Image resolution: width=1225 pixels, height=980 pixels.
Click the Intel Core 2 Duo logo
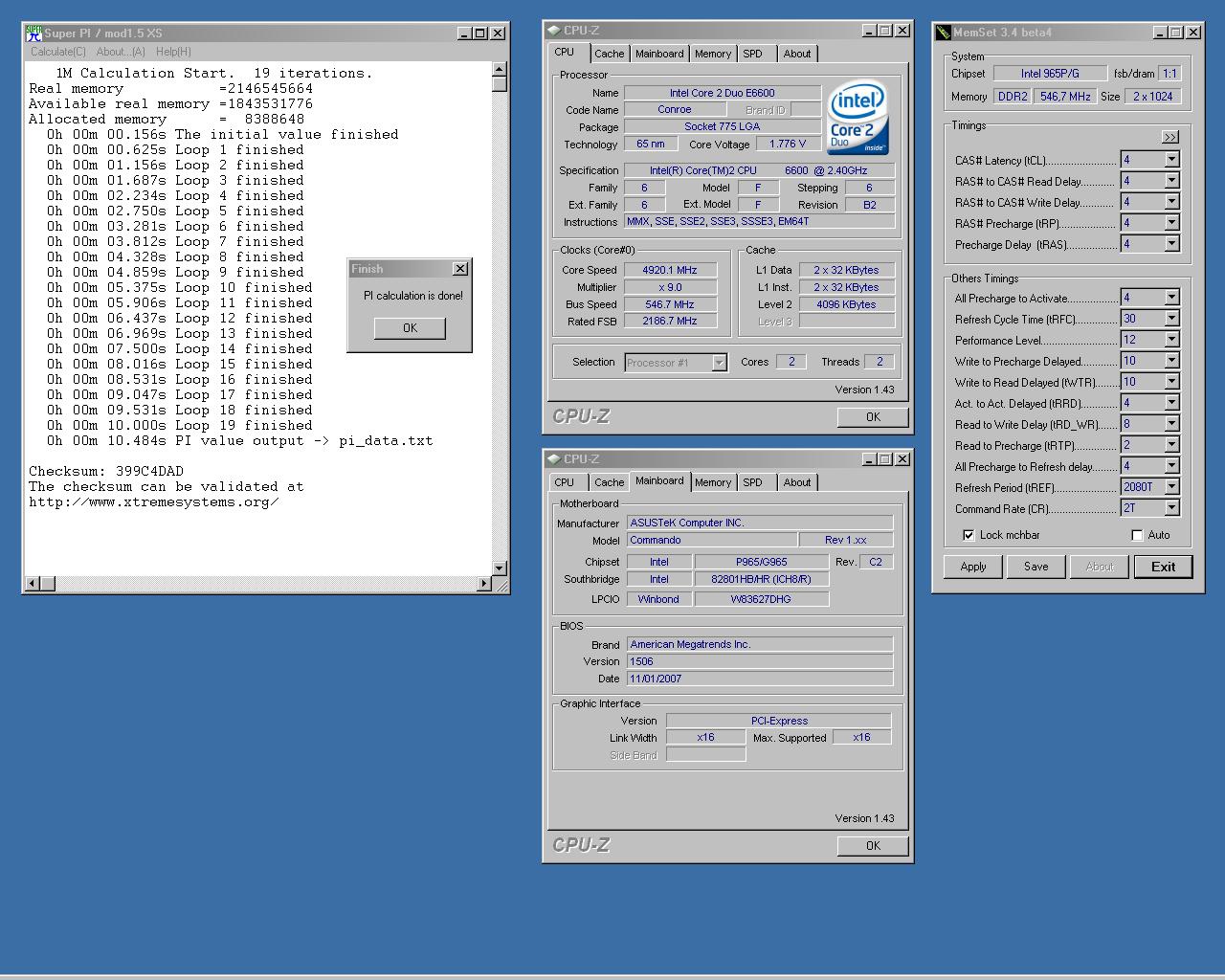(857, 119)
